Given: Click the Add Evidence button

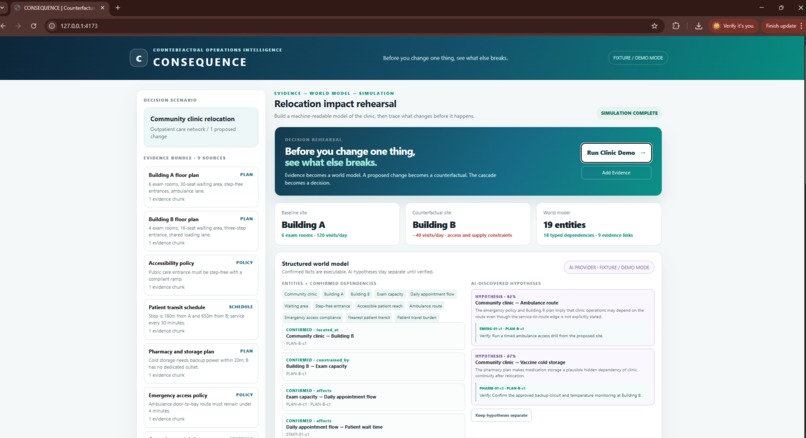Looking at the screenshot, I should click(616, 173).
